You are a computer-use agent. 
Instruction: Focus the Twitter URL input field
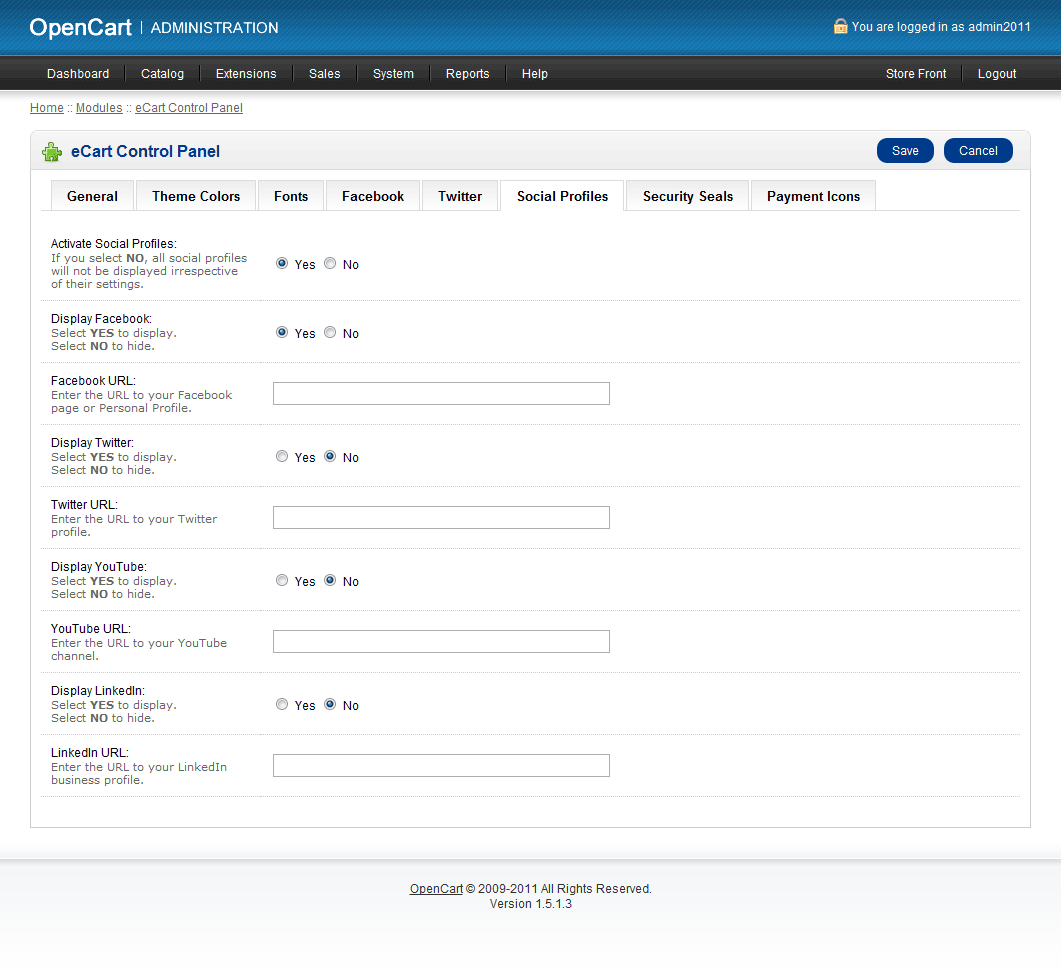(441, 517)
